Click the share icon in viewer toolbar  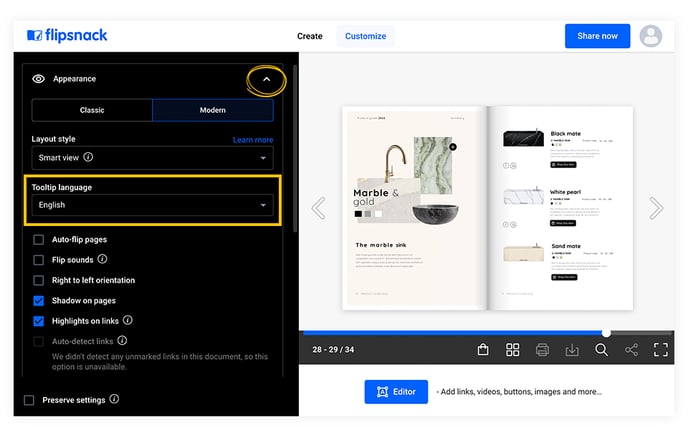pos(631,350)
